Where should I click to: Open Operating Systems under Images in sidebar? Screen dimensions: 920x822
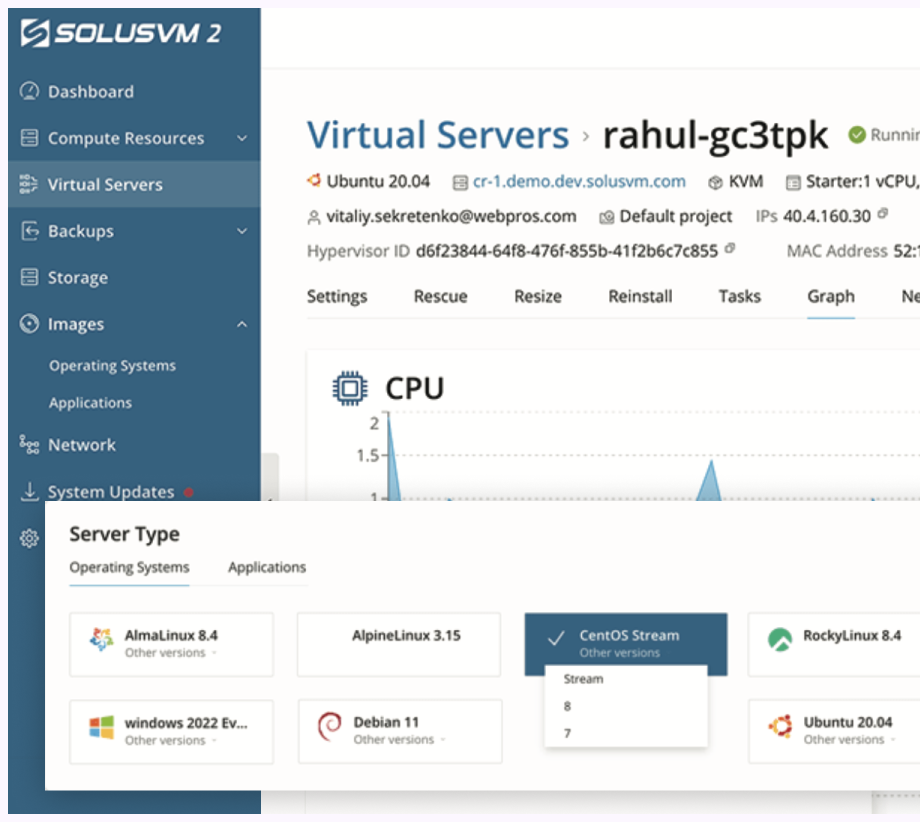click(113, 366)
